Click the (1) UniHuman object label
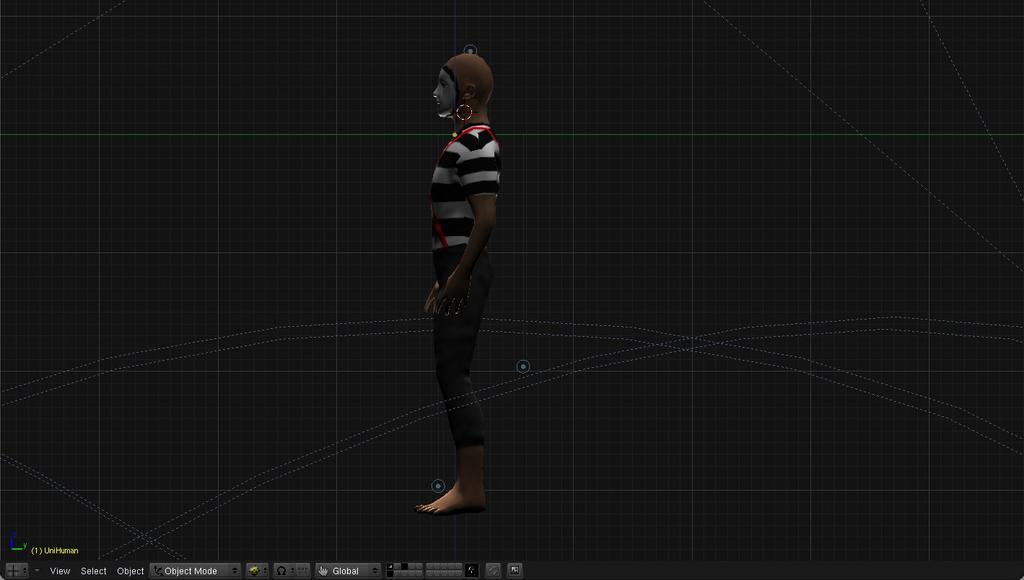The width and height of the screenshot is (1024, 580). (55, 551)
